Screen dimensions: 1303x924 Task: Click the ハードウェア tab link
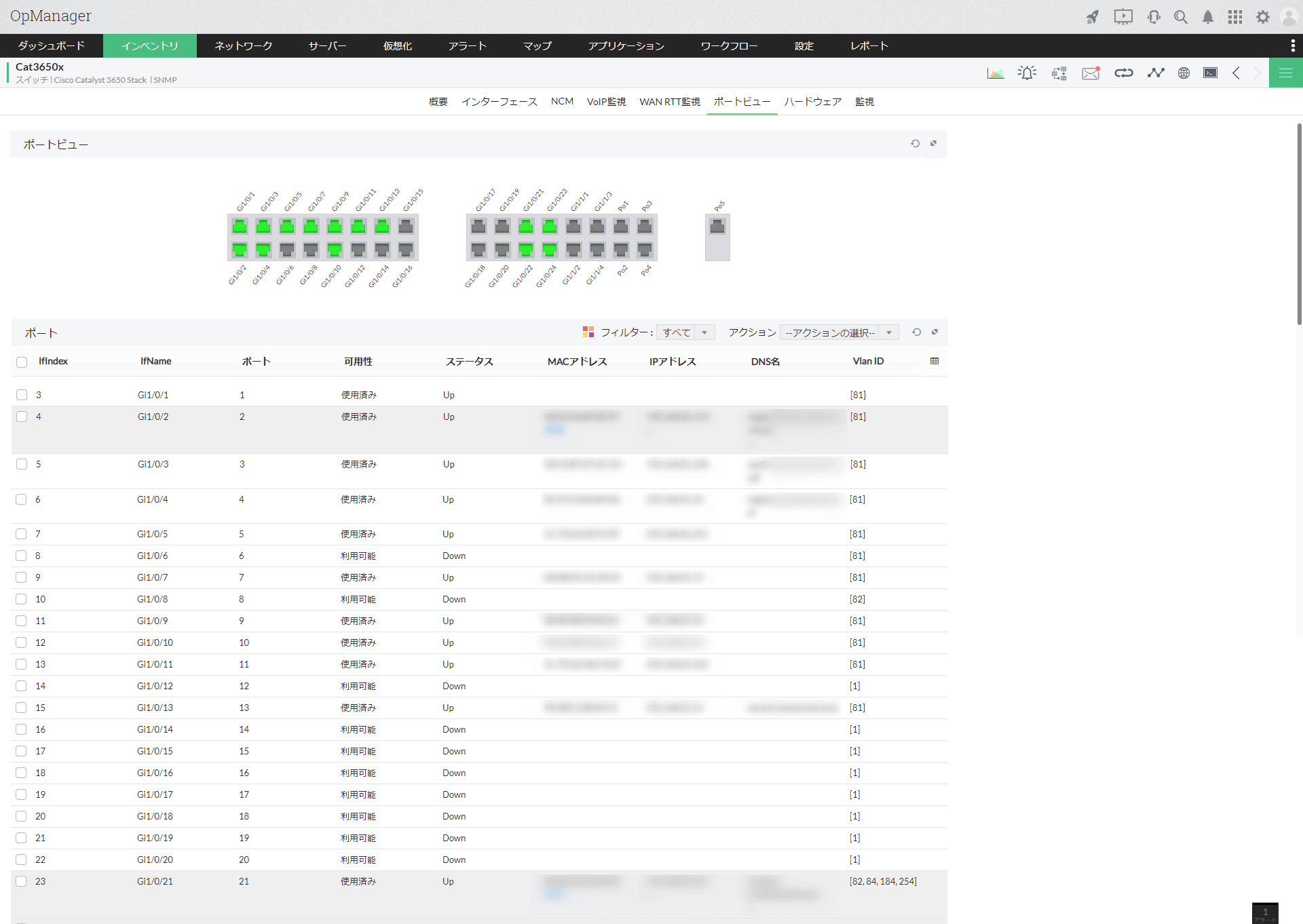(x=812, y=102)
